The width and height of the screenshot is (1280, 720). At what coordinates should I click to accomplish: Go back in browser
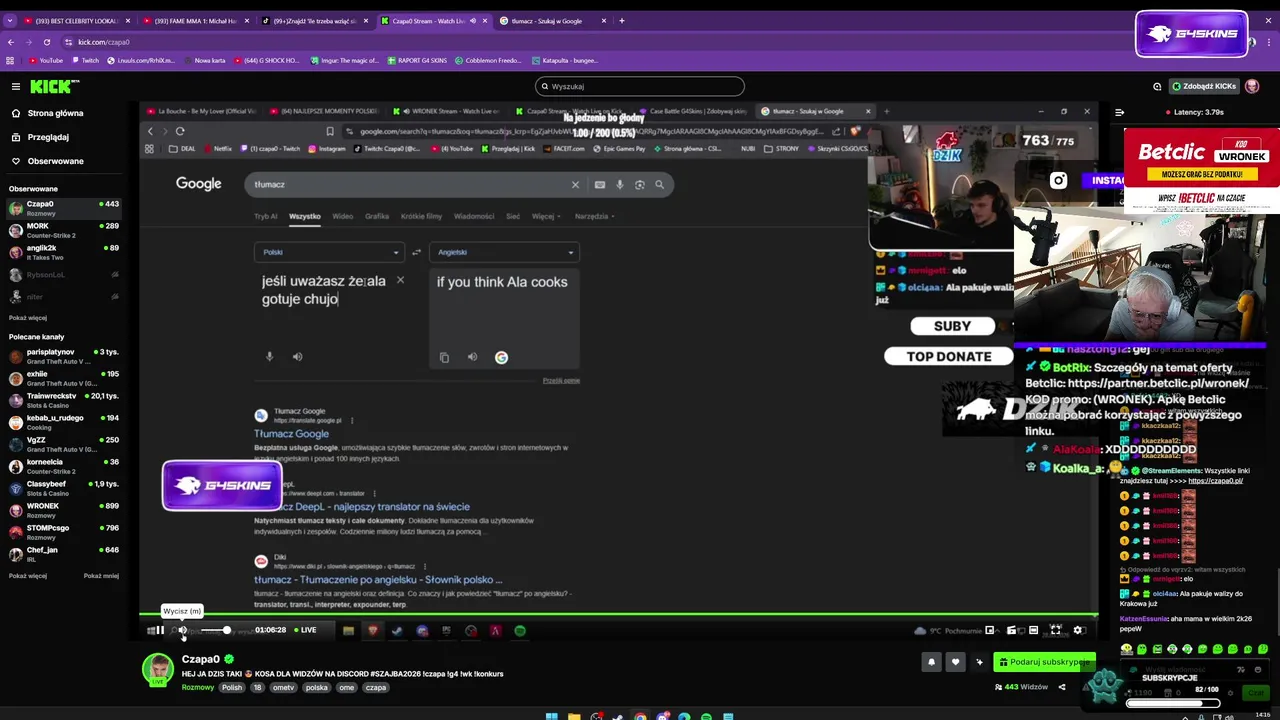click(x=10, y=42)
